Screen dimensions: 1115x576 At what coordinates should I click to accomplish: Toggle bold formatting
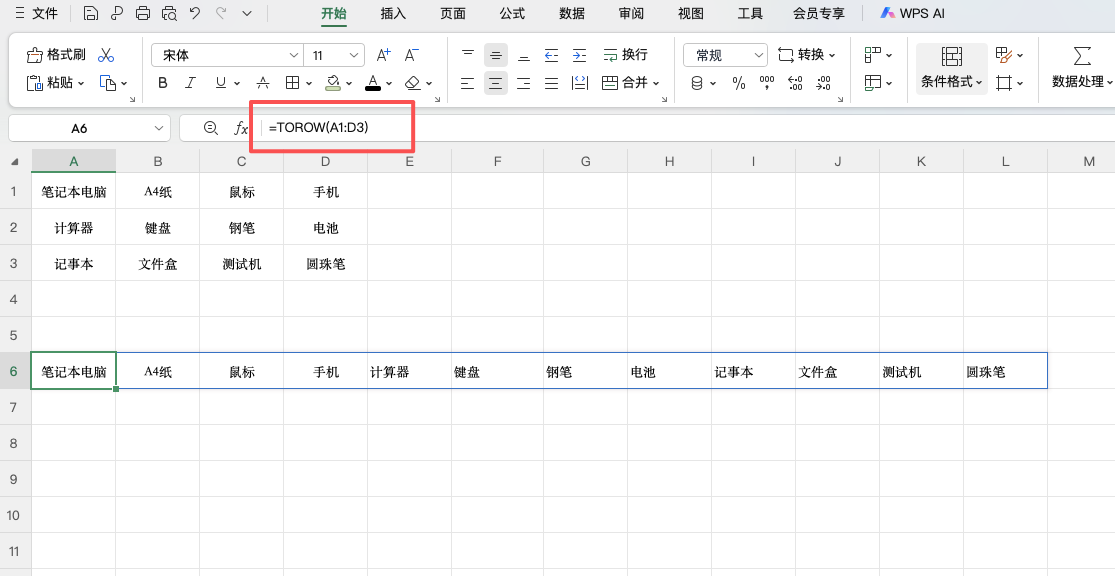[162, 83]
